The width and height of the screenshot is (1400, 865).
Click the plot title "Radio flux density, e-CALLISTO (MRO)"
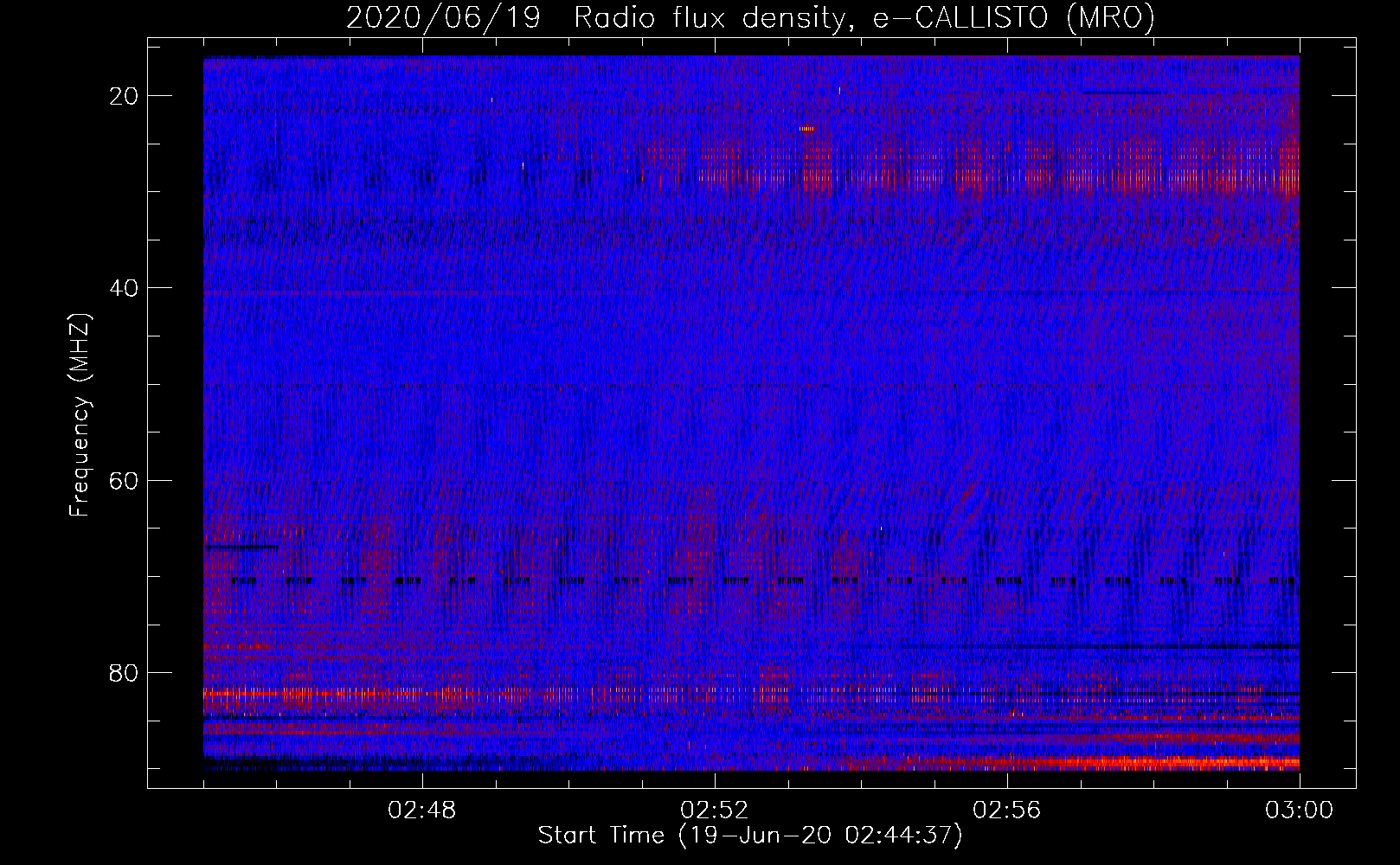pyautogui.click(x=864, y=17)
